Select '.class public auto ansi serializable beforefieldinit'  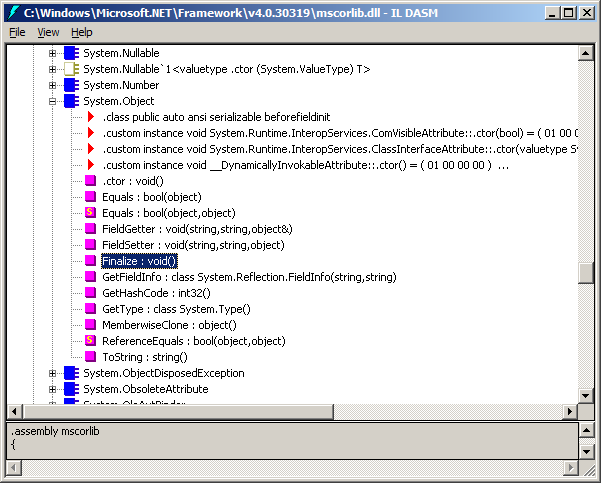pos(216,117)
